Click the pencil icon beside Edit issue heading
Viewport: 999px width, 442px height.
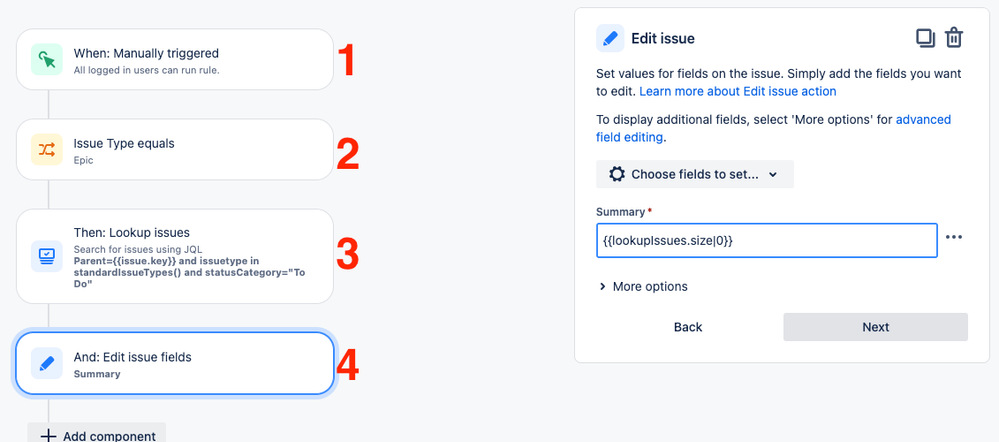click(610, 38)
